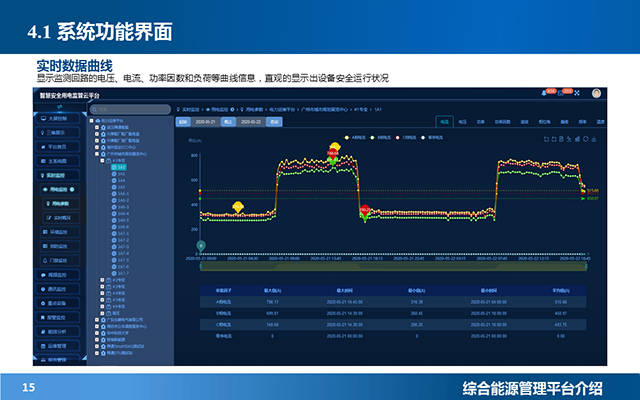Image resolution: width=640 pixels, height=400 pixels.
Task: Click the left handle of the data zoom slider
Action: 200,267
